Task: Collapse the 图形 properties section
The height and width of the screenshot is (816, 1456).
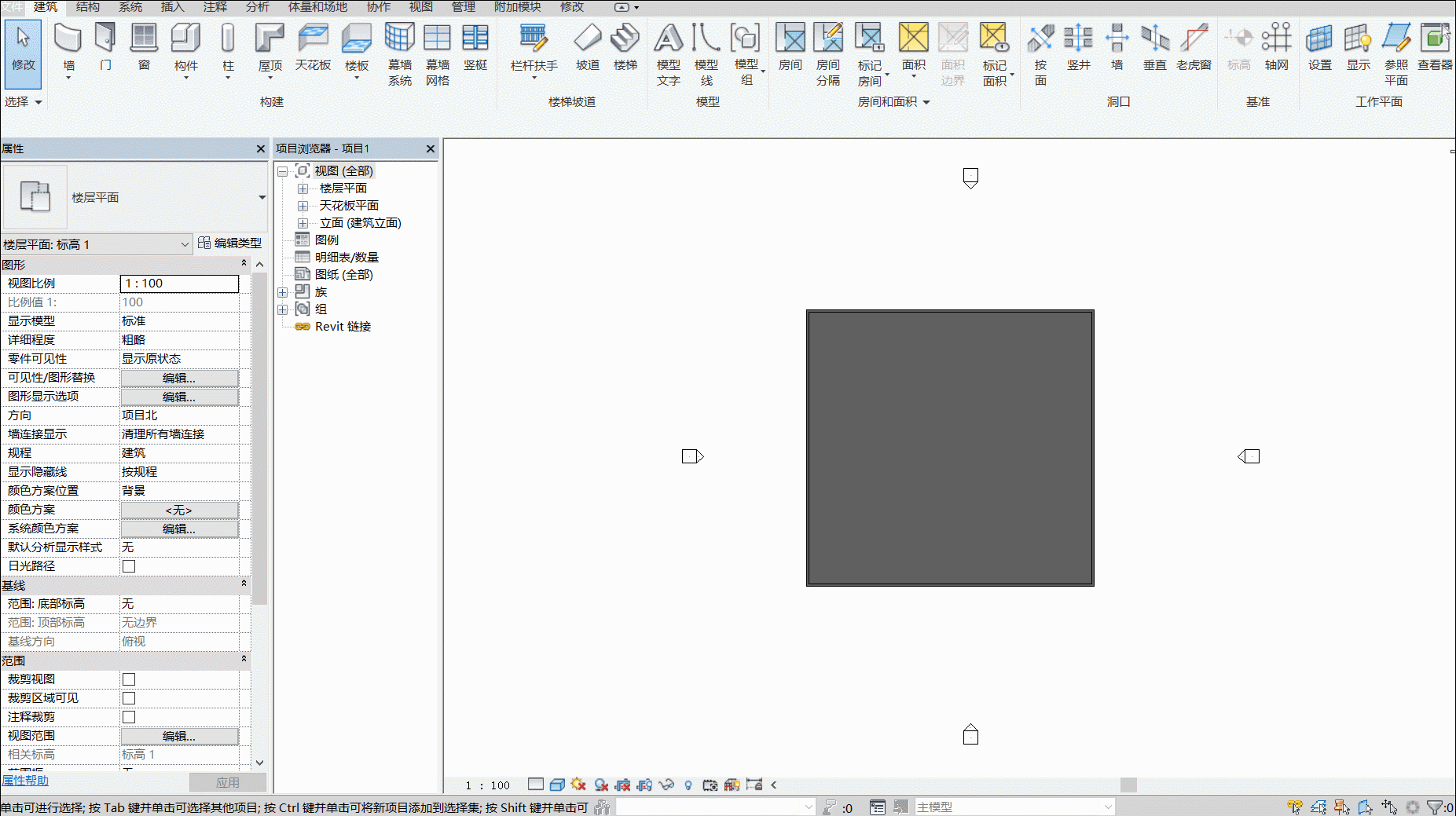Action: 244,264
